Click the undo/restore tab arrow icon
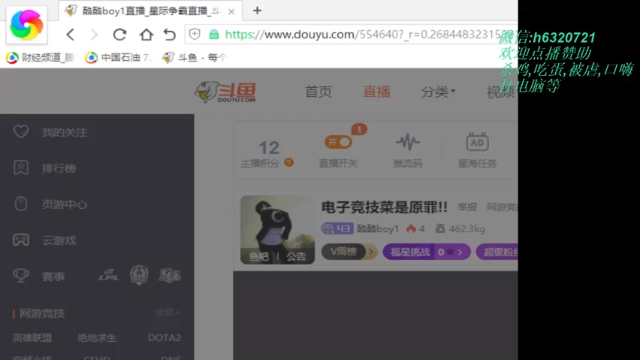Screen dimensions: 640x360 [x=169, y=35]
